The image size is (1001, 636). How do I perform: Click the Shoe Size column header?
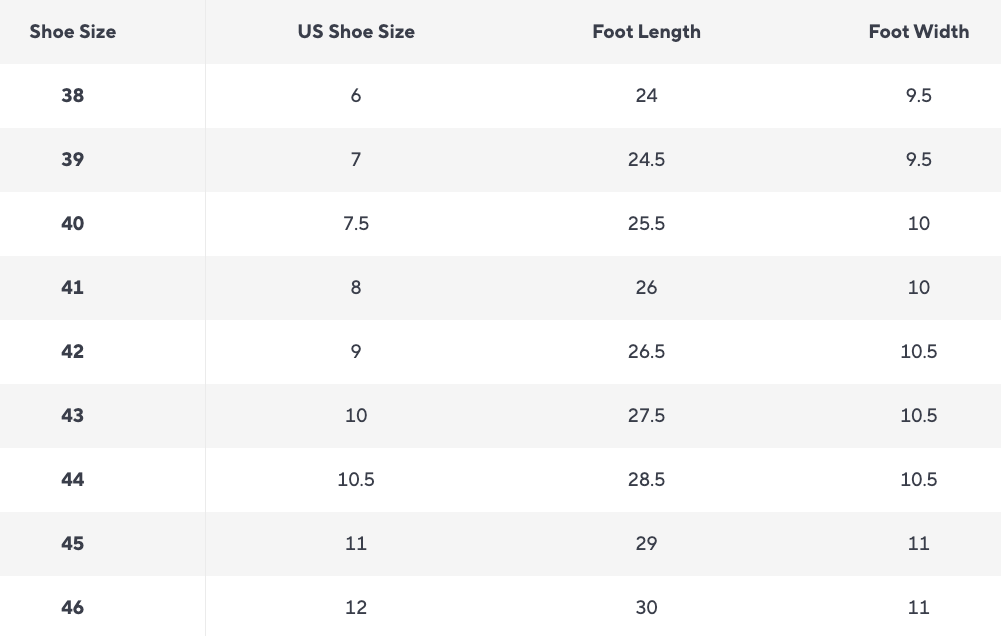point(73,32)
